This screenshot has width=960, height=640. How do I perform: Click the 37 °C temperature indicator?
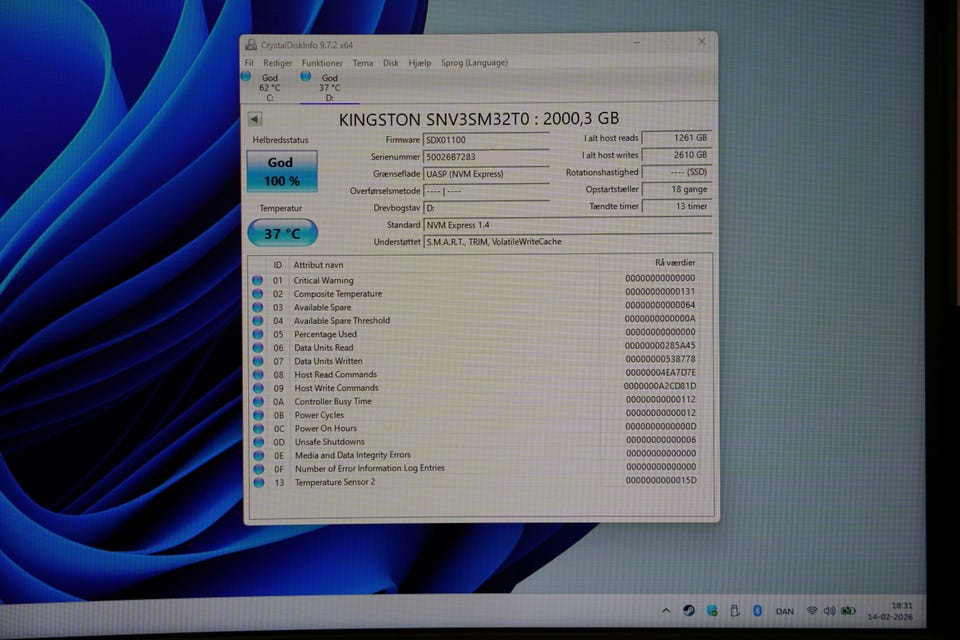click(282, 234)
